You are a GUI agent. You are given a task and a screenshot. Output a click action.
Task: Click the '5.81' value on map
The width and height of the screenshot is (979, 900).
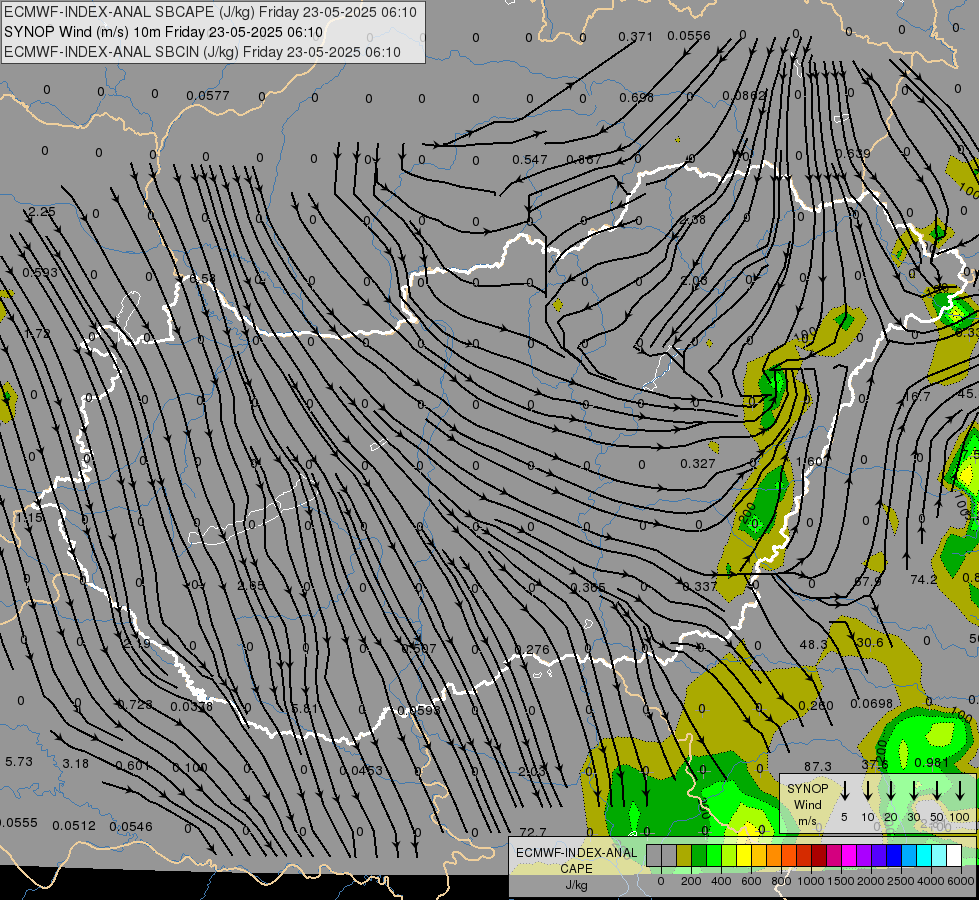pos(305,709)
